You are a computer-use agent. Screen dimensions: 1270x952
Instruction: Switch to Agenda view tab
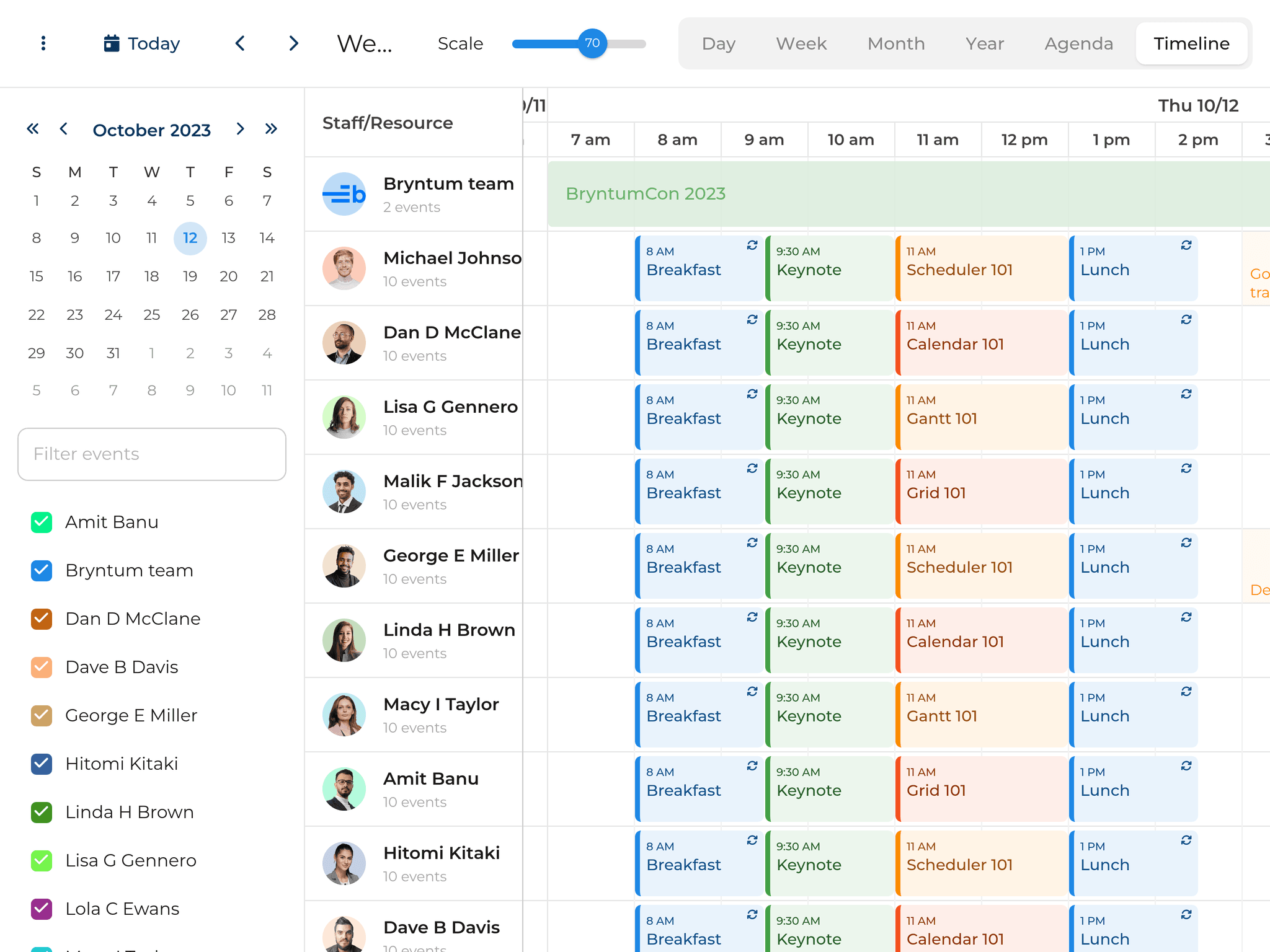1078,43
